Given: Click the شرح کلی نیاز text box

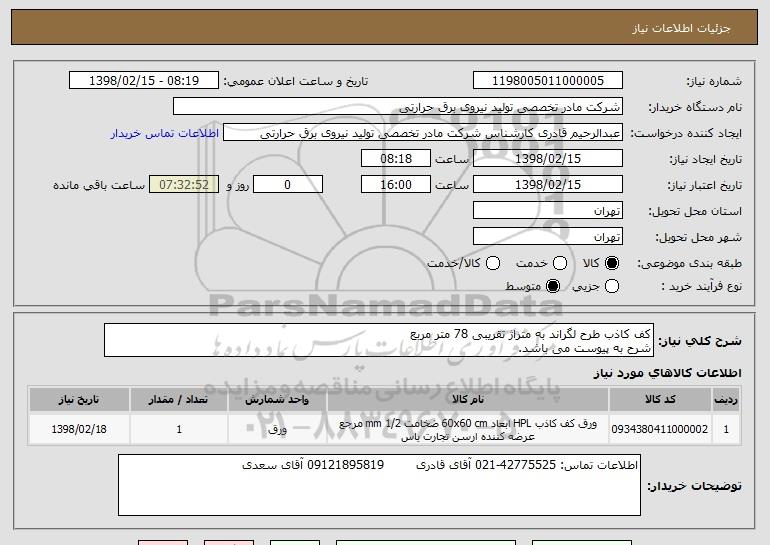Looking at the screenshot, I should [x=379, y=340].
